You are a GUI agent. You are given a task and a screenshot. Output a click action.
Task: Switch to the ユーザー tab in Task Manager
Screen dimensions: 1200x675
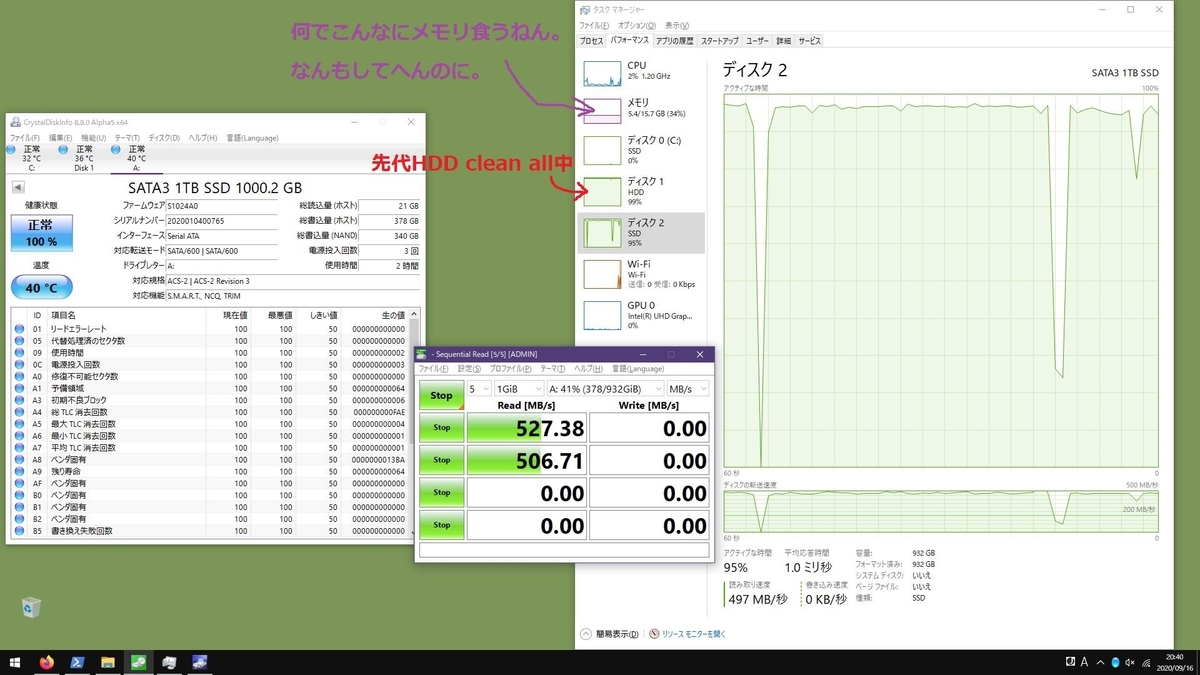pos(757,41)
